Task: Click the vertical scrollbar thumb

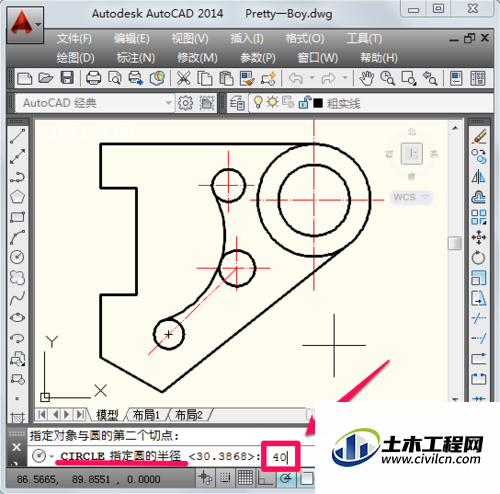Action: click(455, 243)
